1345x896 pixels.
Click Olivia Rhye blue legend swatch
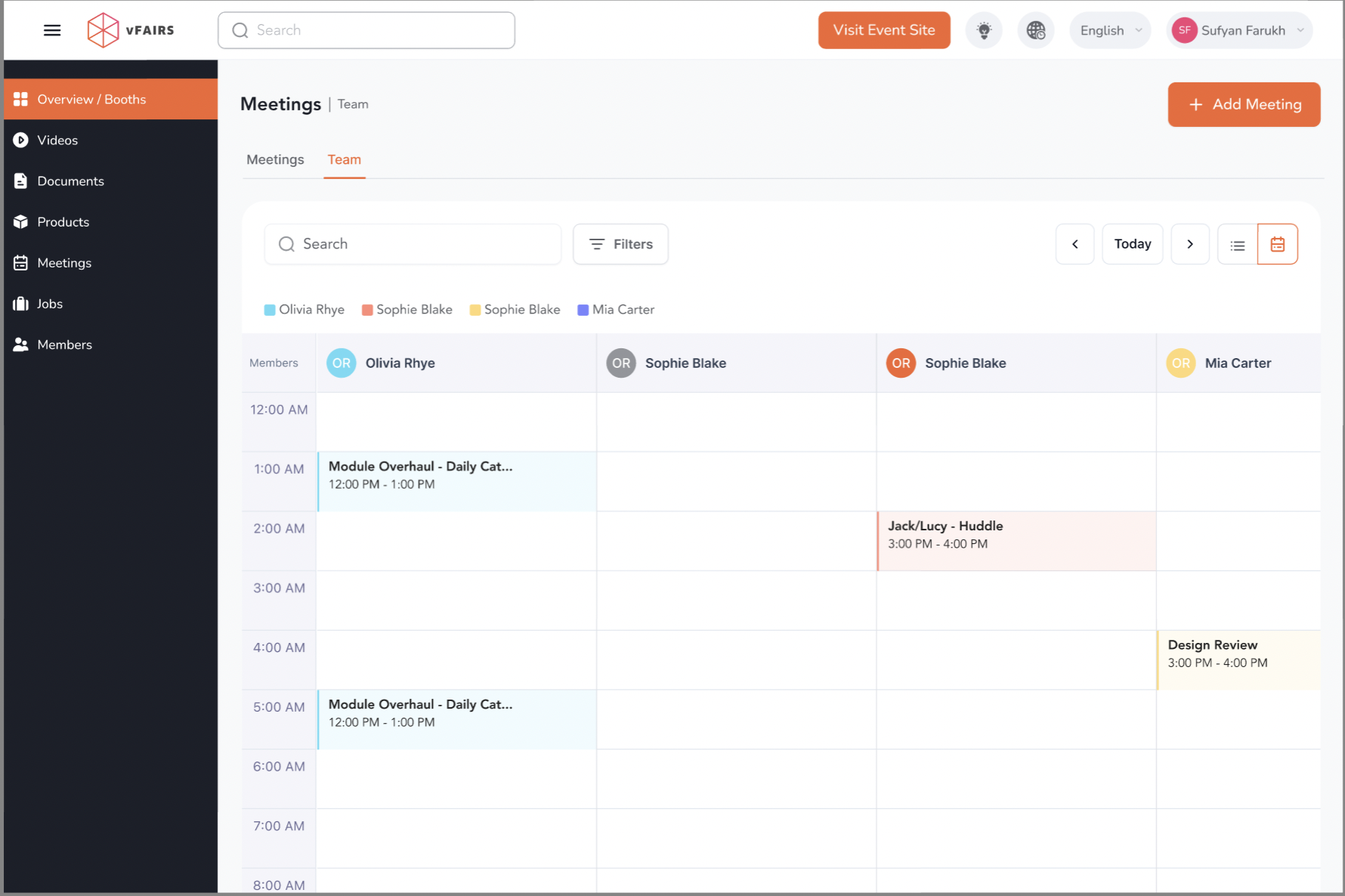(270, 310)
